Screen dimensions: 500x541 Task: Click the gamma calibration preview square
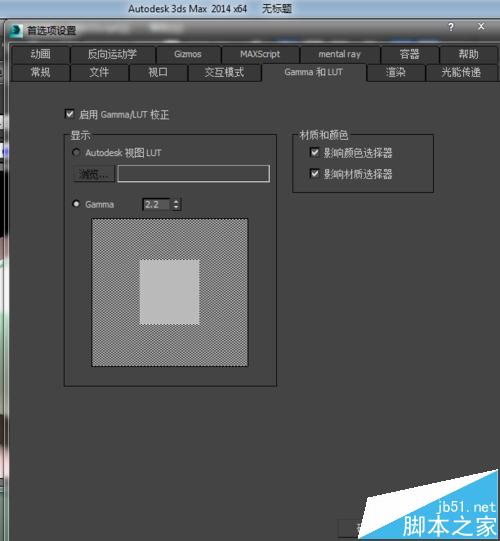pyautogui.click(x=169, y=292)
